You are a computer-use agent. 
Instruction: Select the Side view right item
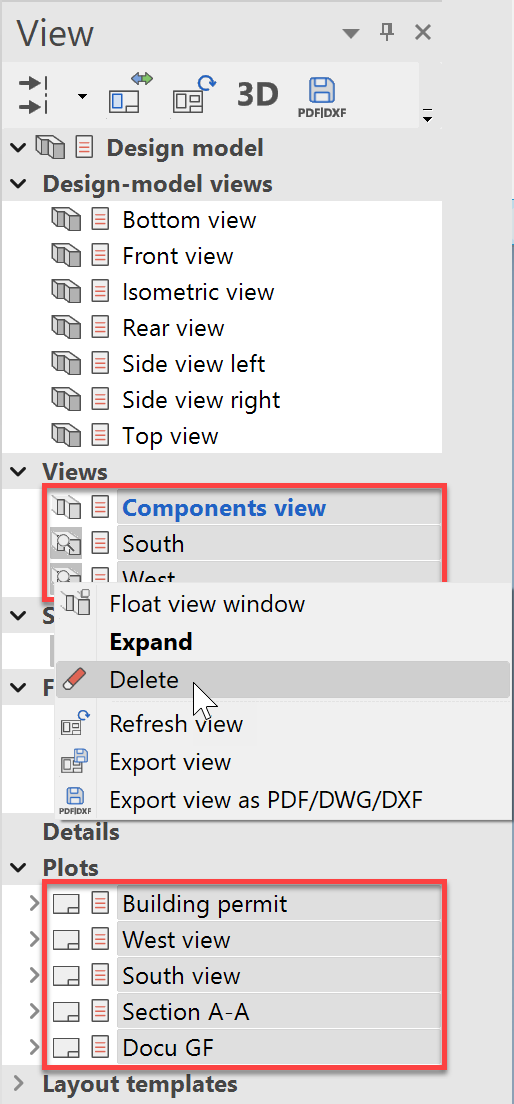point(201,400)
